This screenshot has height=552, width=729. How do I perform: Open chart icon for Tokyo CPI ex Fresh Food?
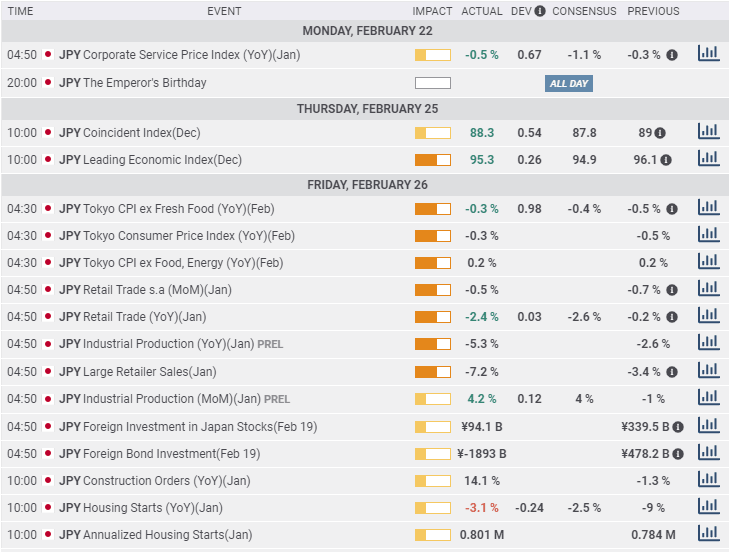pos(708,208)
